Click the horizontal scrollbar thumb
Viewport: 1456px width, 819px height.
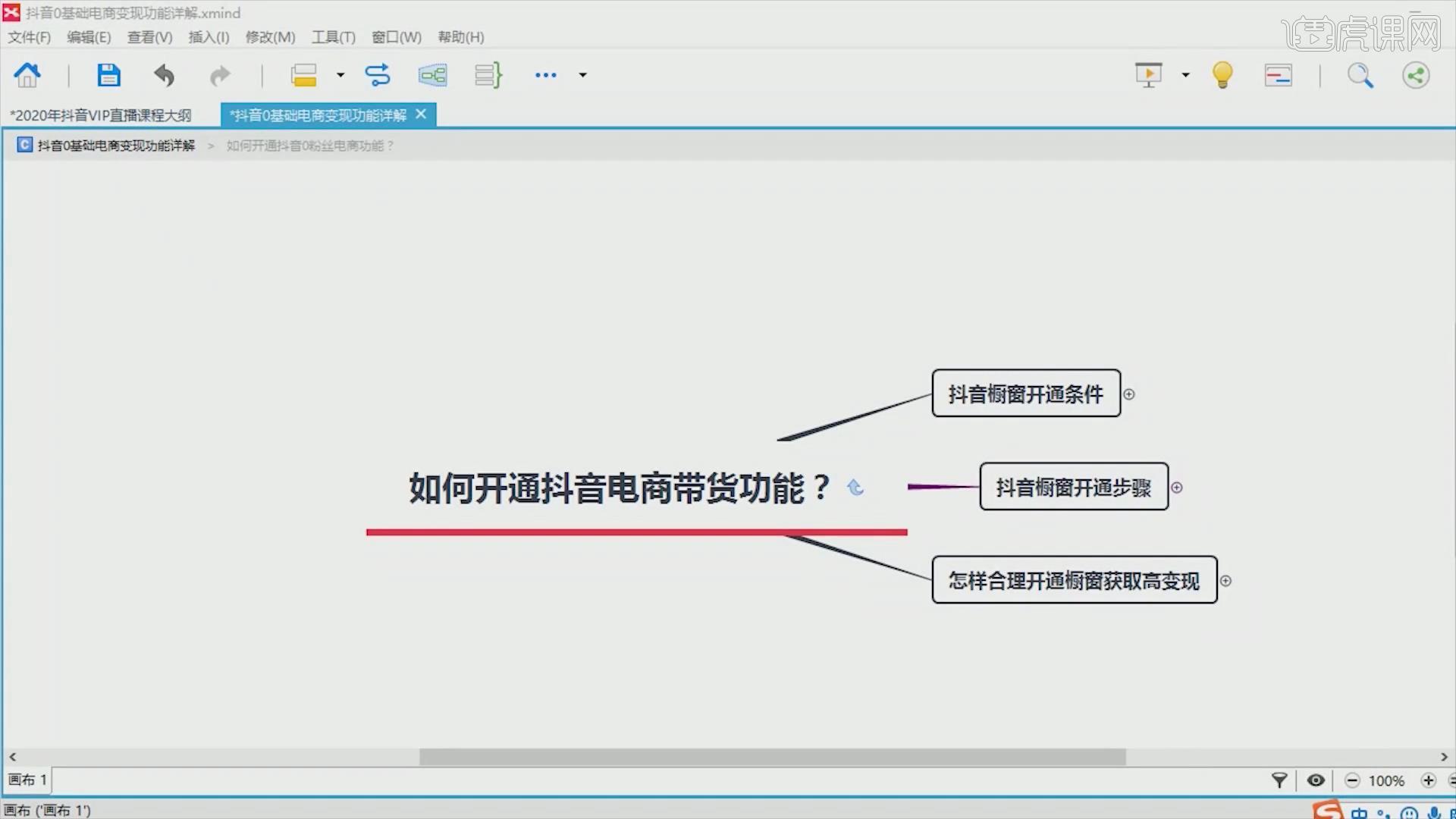click(x=773, y=757)
